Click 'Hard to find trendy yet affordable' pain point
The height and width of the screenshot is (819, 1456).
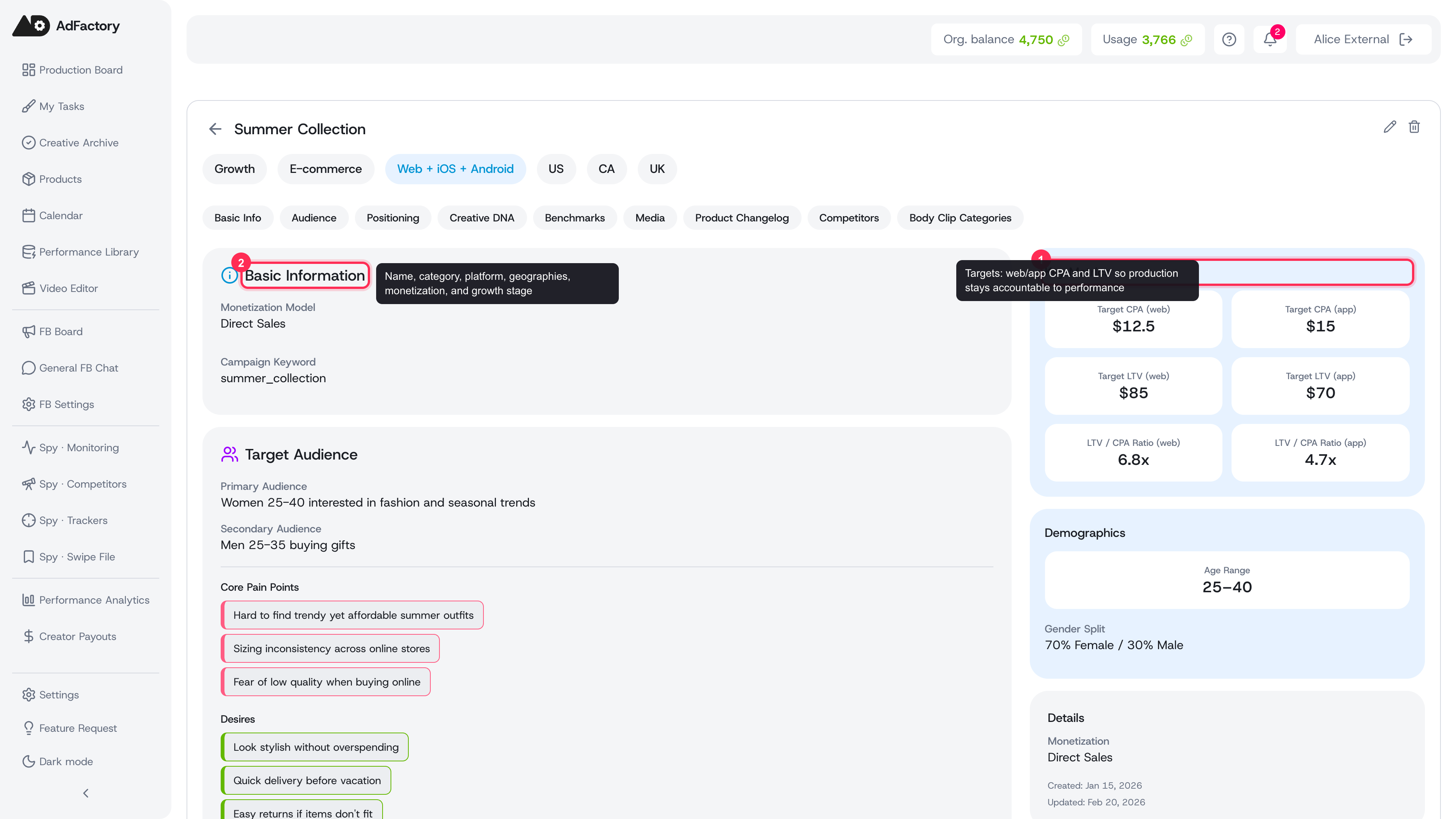[x=352, y=615]
